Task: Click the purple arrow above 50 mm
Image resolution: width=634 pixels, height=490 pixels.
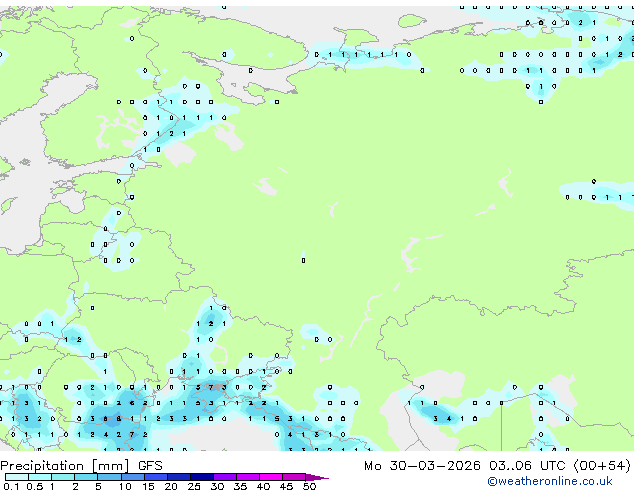Action: (317, 477)
